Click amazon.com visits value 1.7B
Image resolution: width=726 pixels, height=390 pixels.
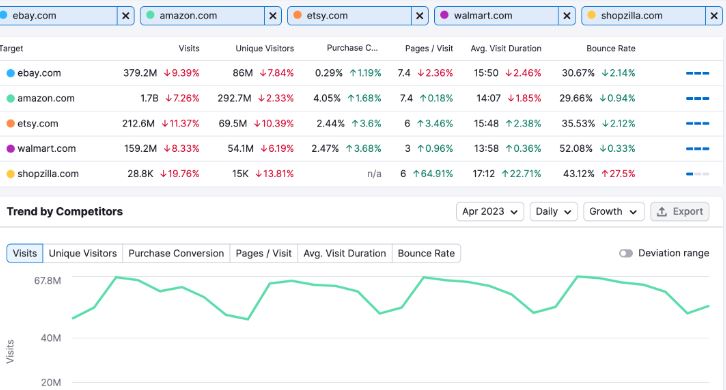pyautogui.click(x=150, y=98)
